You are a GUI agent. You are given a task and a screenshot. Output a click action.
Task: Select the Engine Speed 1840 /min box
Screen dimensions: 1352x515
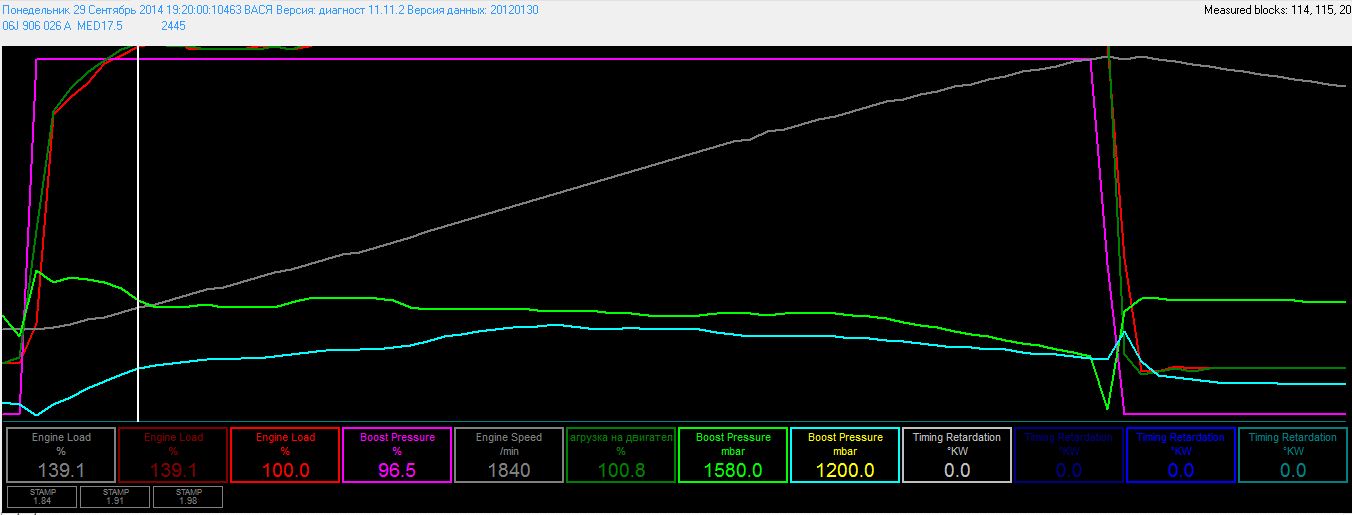pos(509,455)
